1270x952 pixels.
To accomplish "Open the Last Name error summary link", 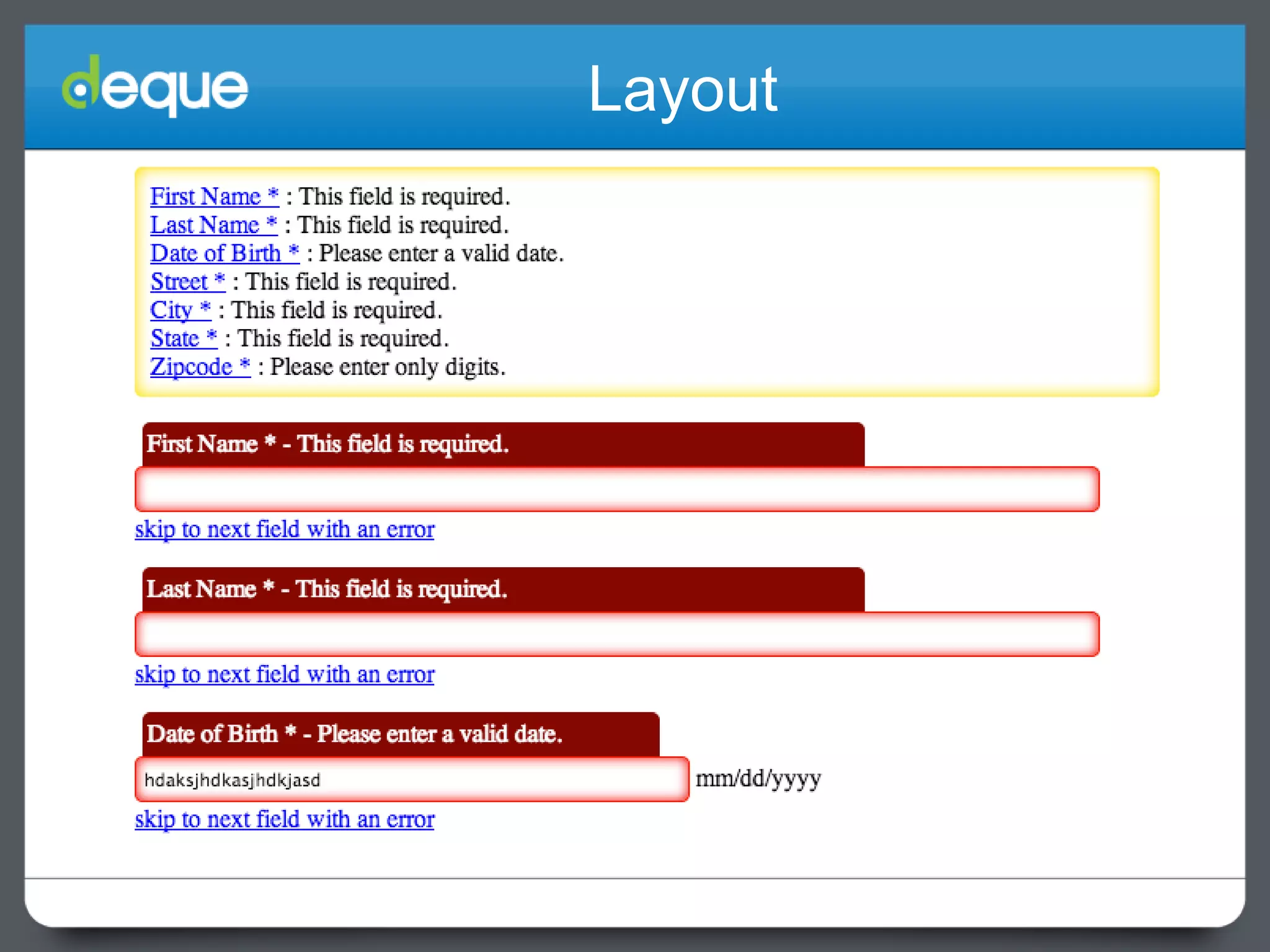I will [213, 225].
